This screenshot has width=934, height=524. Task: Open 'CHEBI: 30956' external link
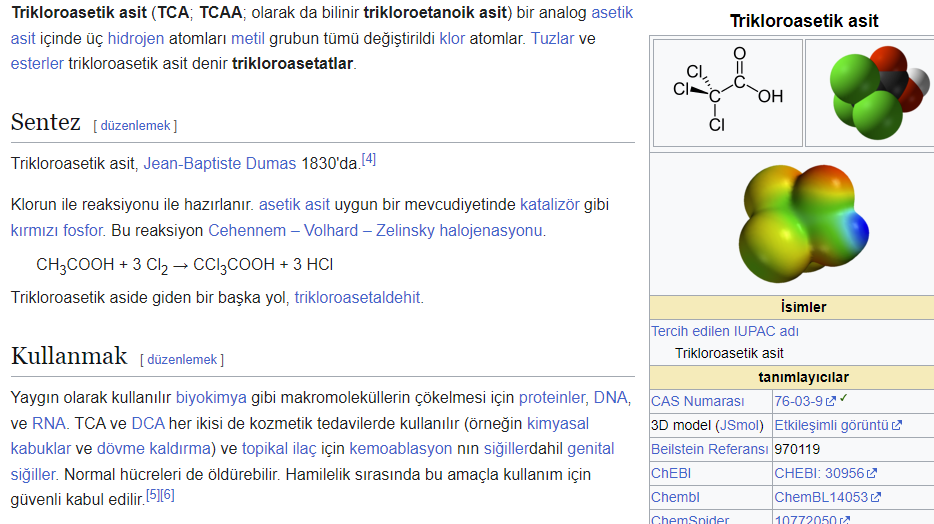coord(819,473)
